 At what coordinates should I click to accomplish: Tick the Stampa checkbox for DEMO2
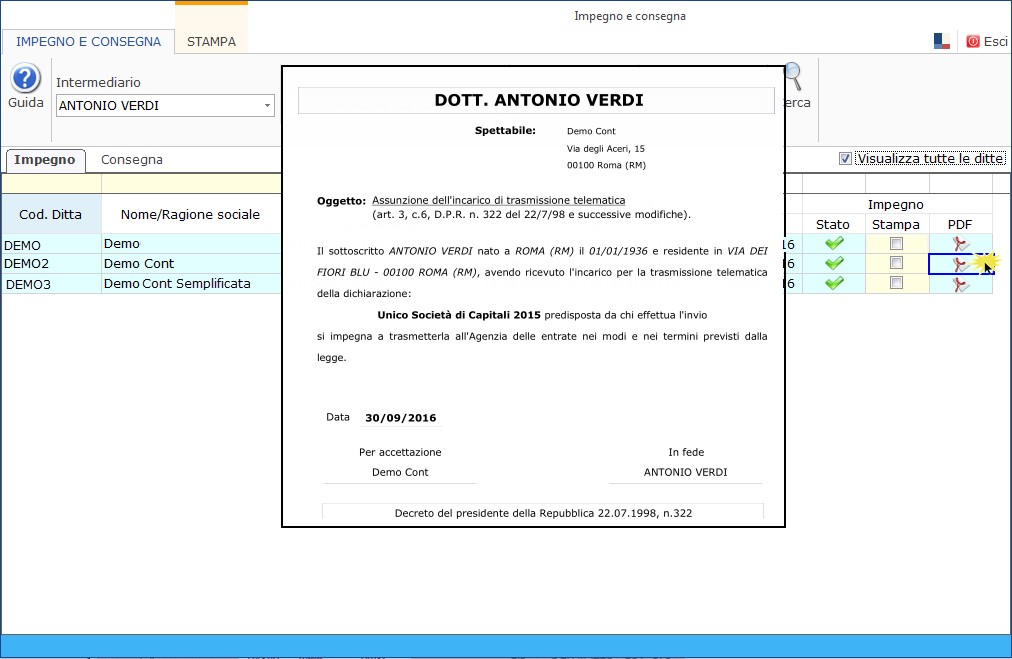(896, 263)
